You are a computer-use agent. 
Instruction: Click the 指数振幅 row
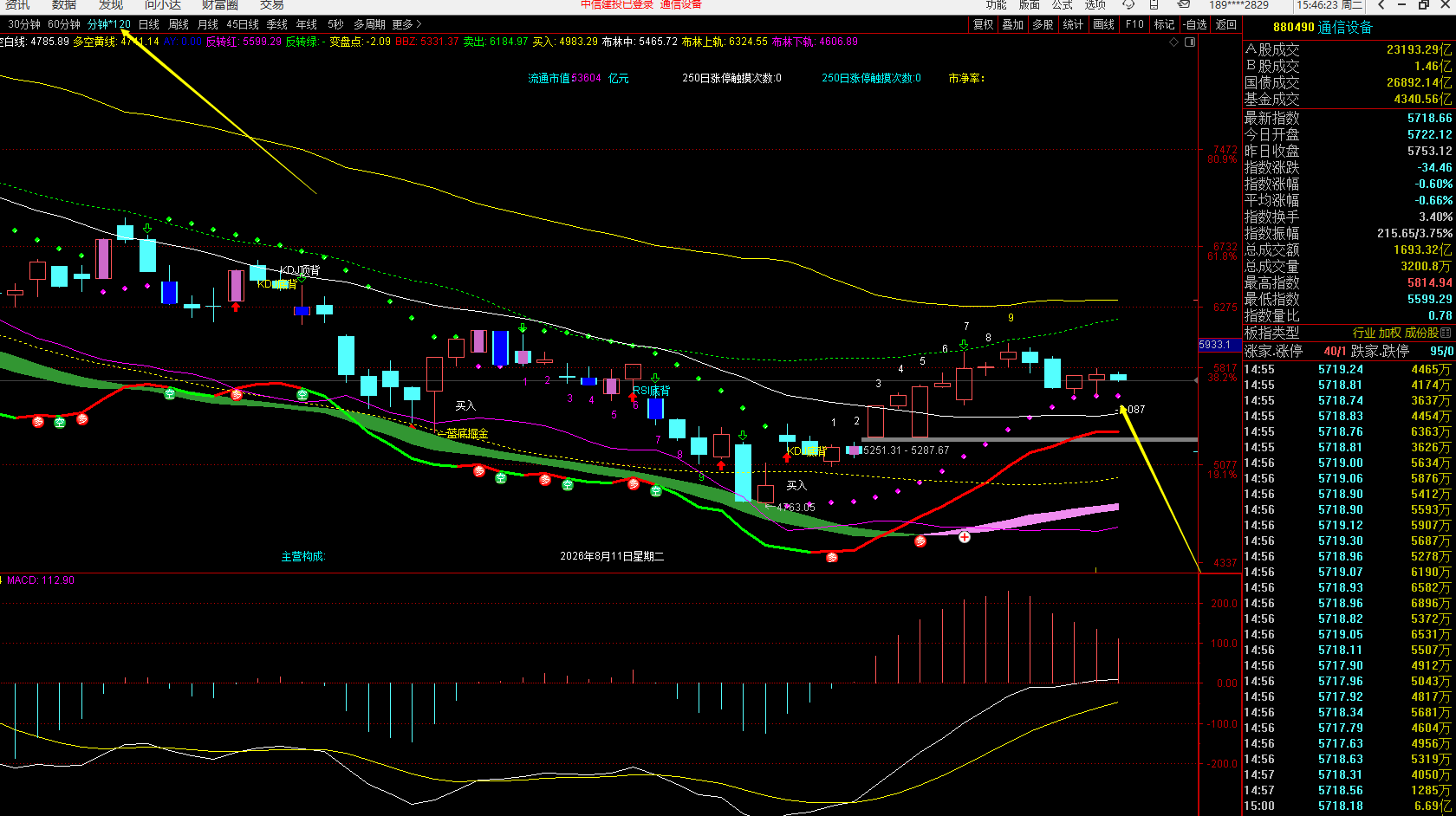pyautogui.click(x=1349, y=233)
